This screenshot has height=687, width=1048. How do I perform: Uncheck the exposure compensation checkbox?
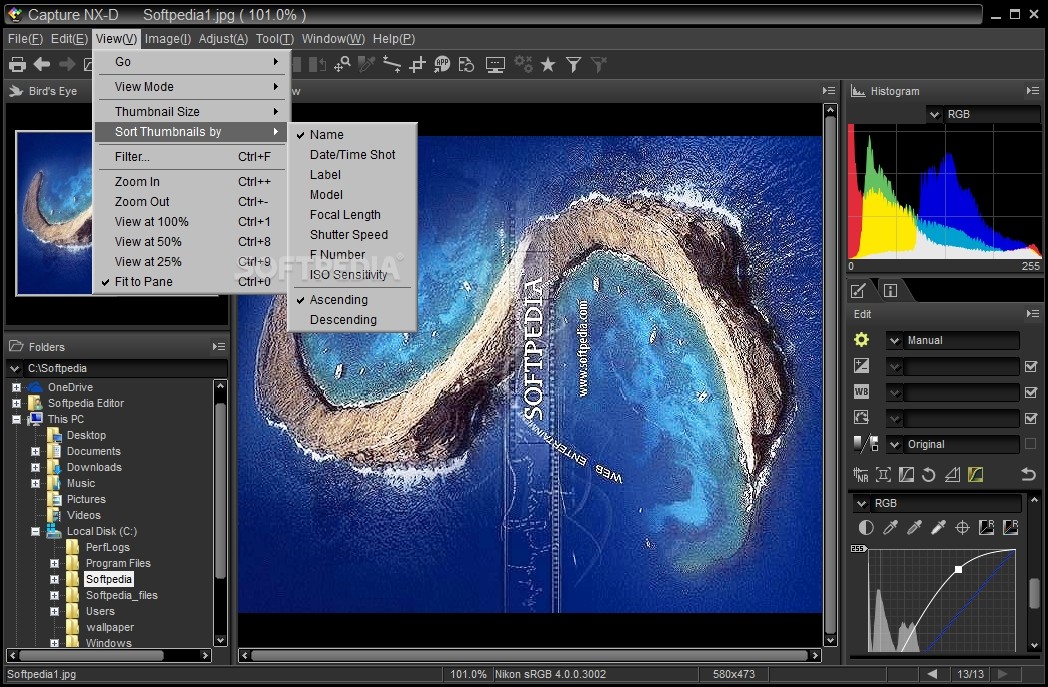point(1031,366)
